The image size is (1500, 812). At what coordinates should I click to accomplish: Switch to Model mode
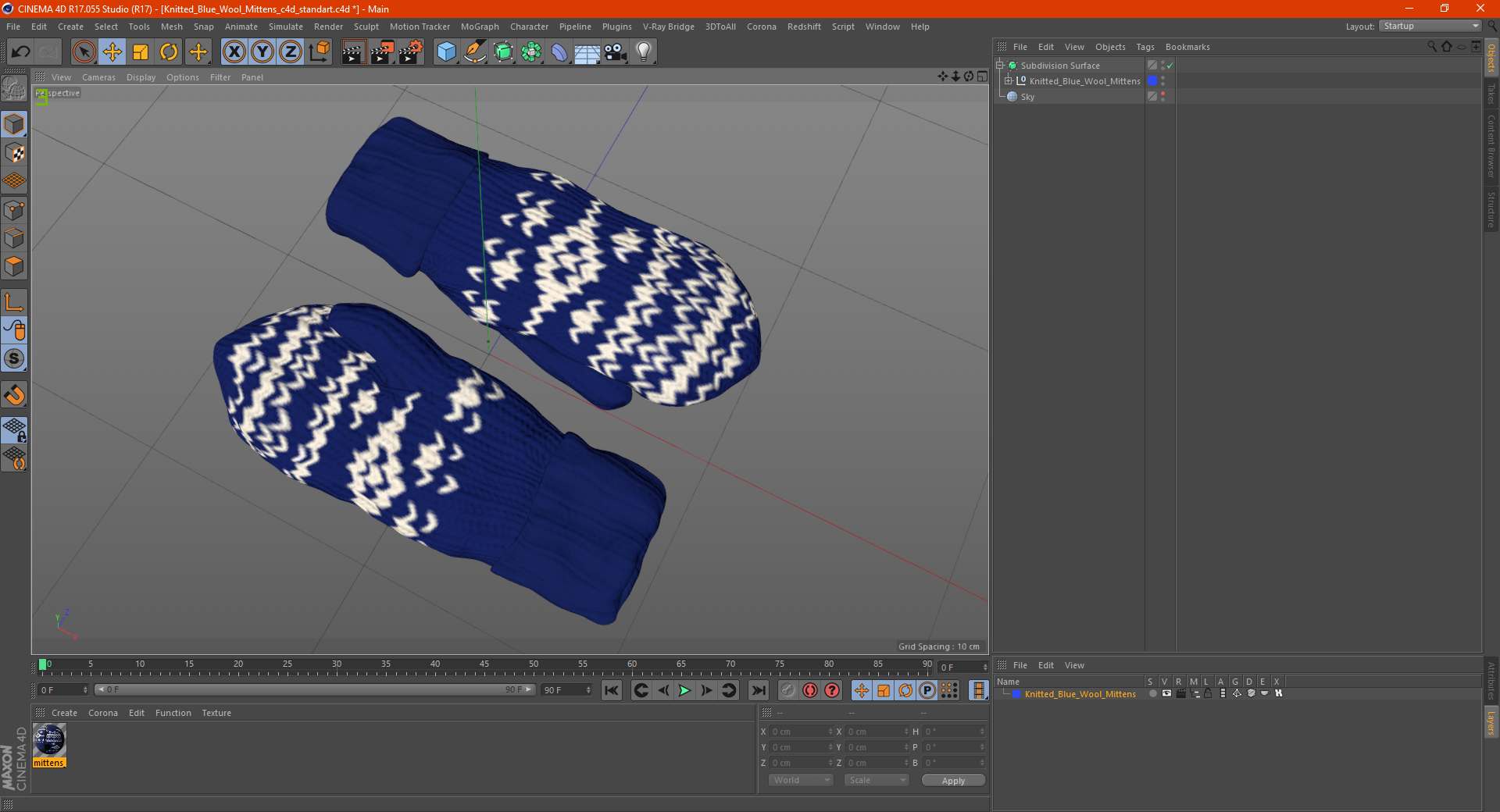click(x=14, y=124)
